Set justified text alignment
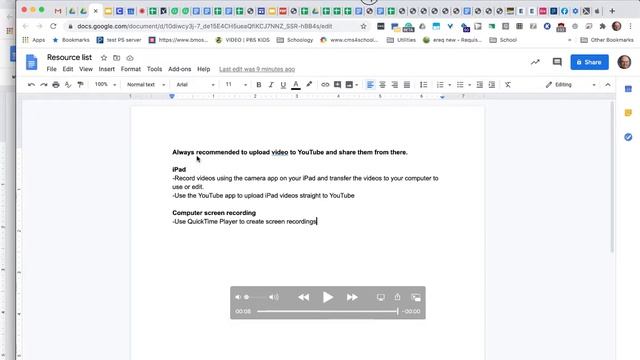 coord(407,84)
